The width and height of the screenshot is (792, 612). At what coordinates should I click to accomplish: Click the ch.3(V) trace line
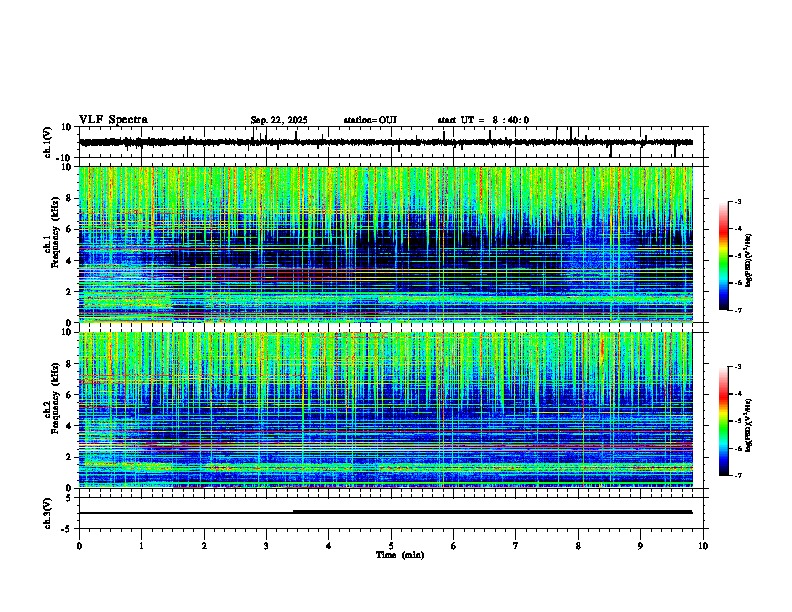386,512
